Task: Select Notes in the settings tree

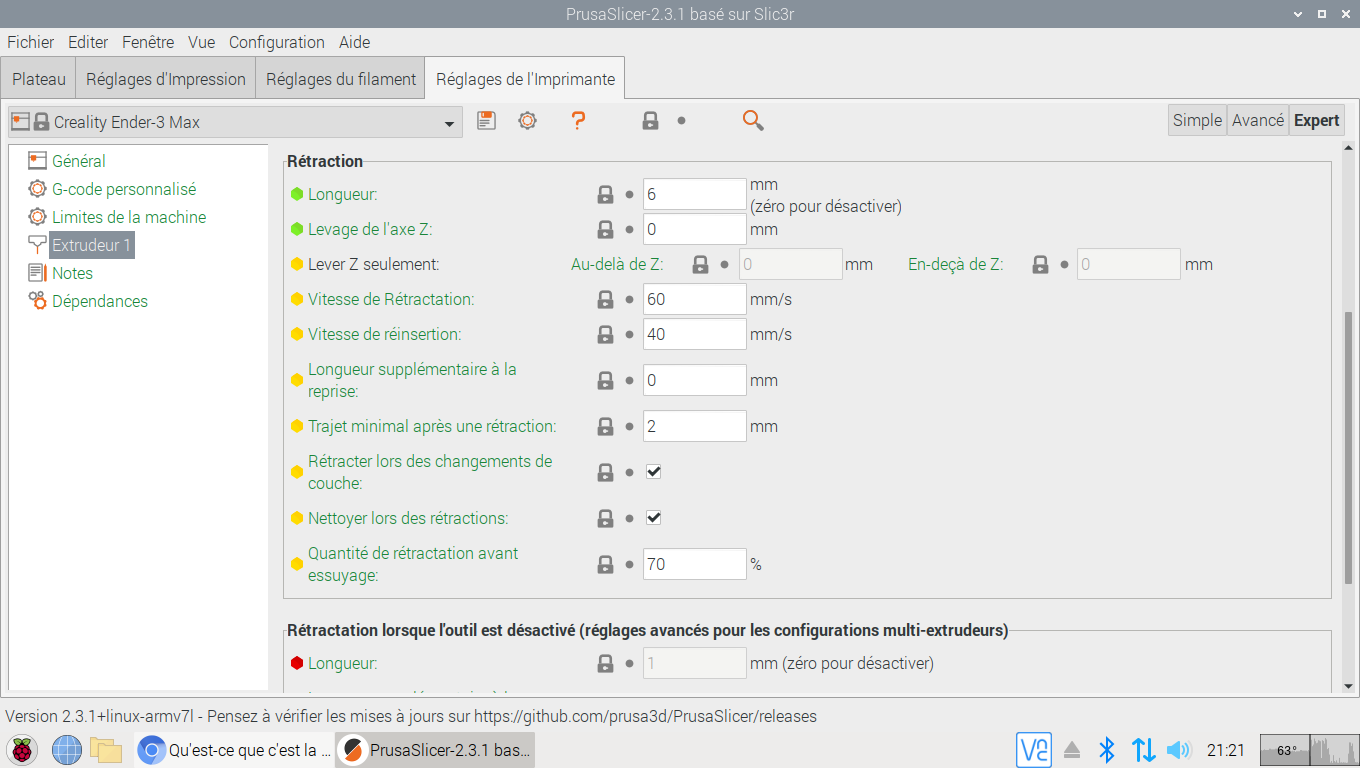Action: (x=72, y=273)
